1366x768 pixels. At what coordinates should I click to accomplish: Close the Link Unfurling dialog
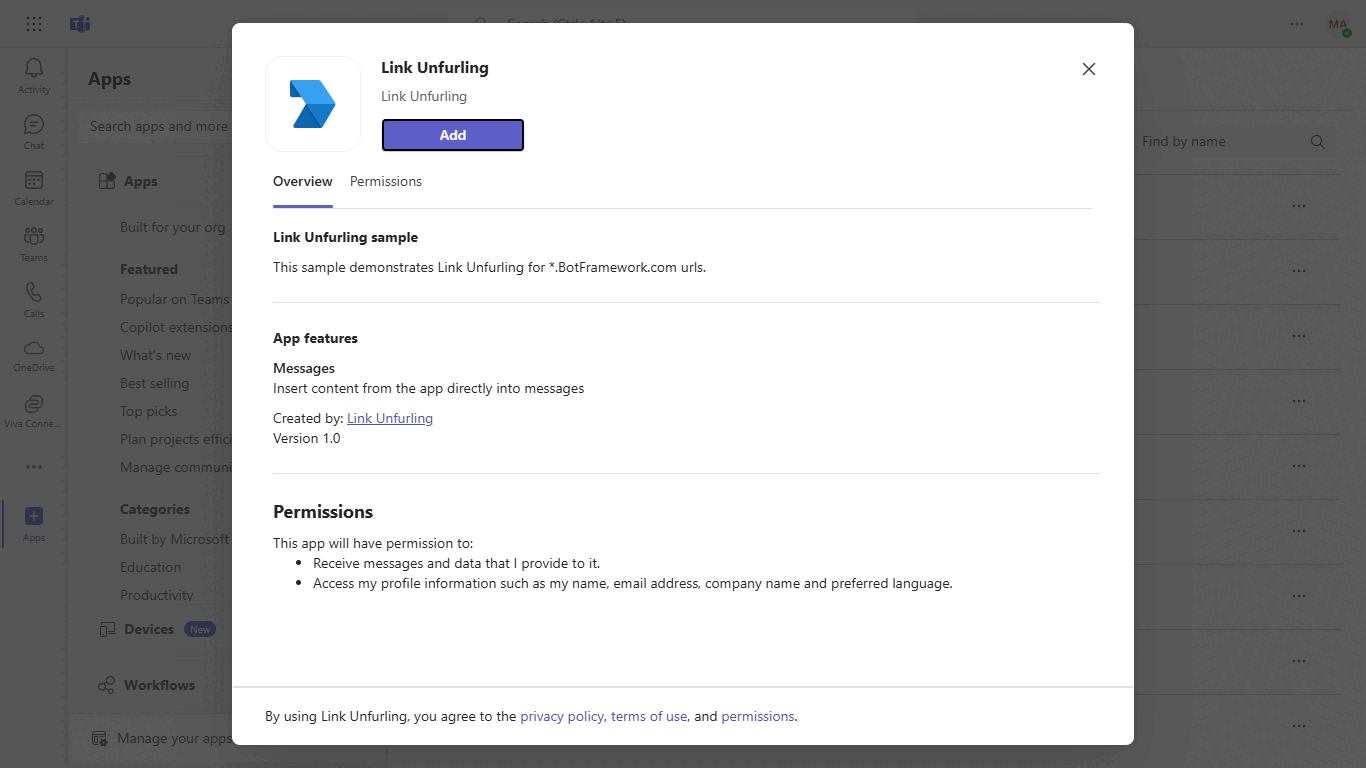(1089, 69)
